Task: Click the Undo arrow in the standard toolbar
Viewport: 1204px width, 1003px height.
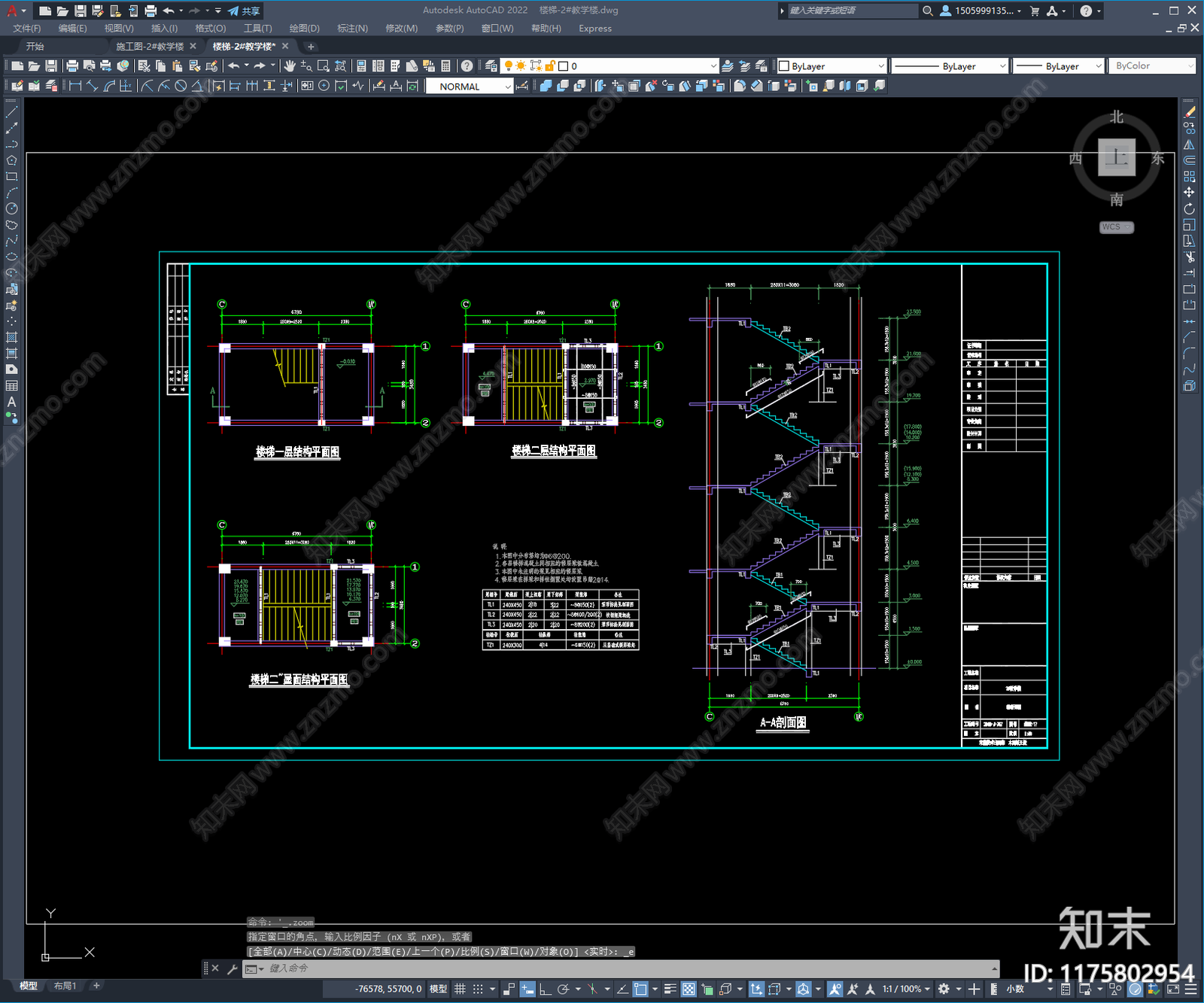Action: tap(234, 66)
